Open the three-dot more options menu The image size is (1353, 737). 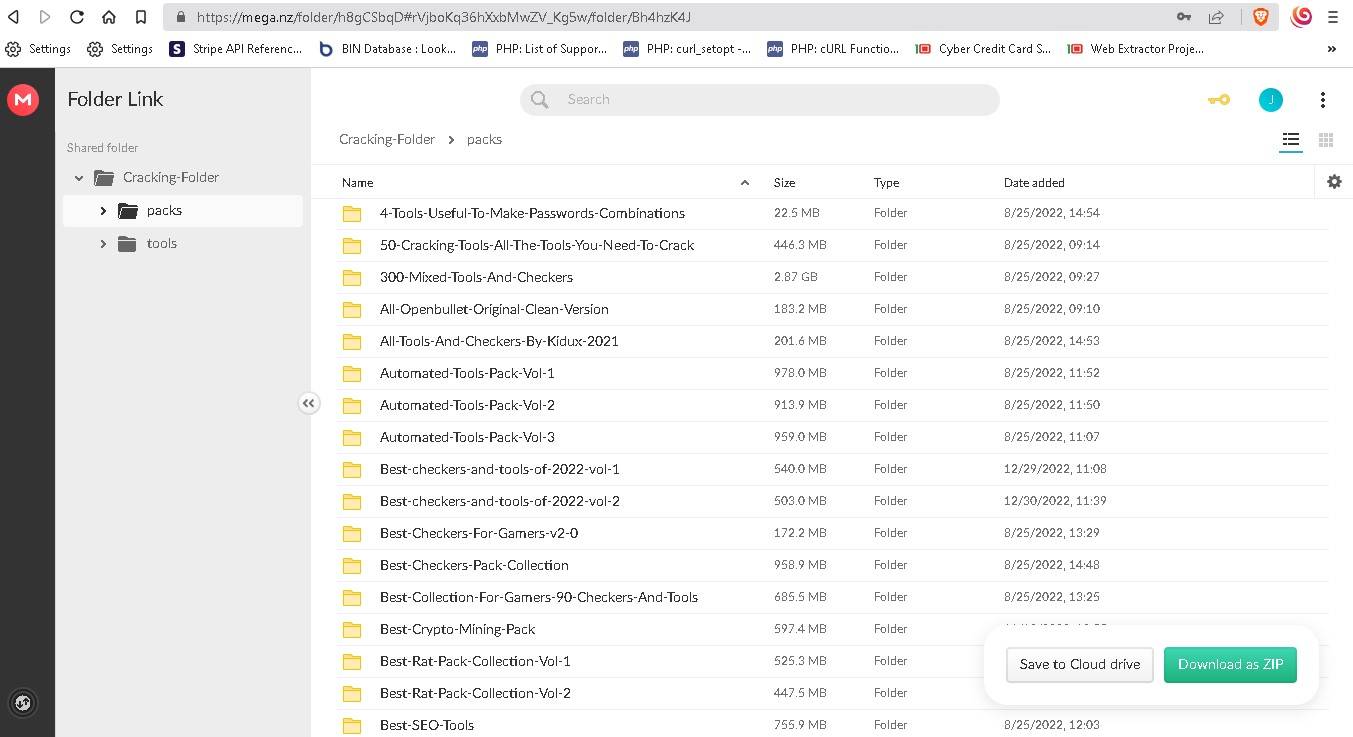click(x=1322, y=99)
